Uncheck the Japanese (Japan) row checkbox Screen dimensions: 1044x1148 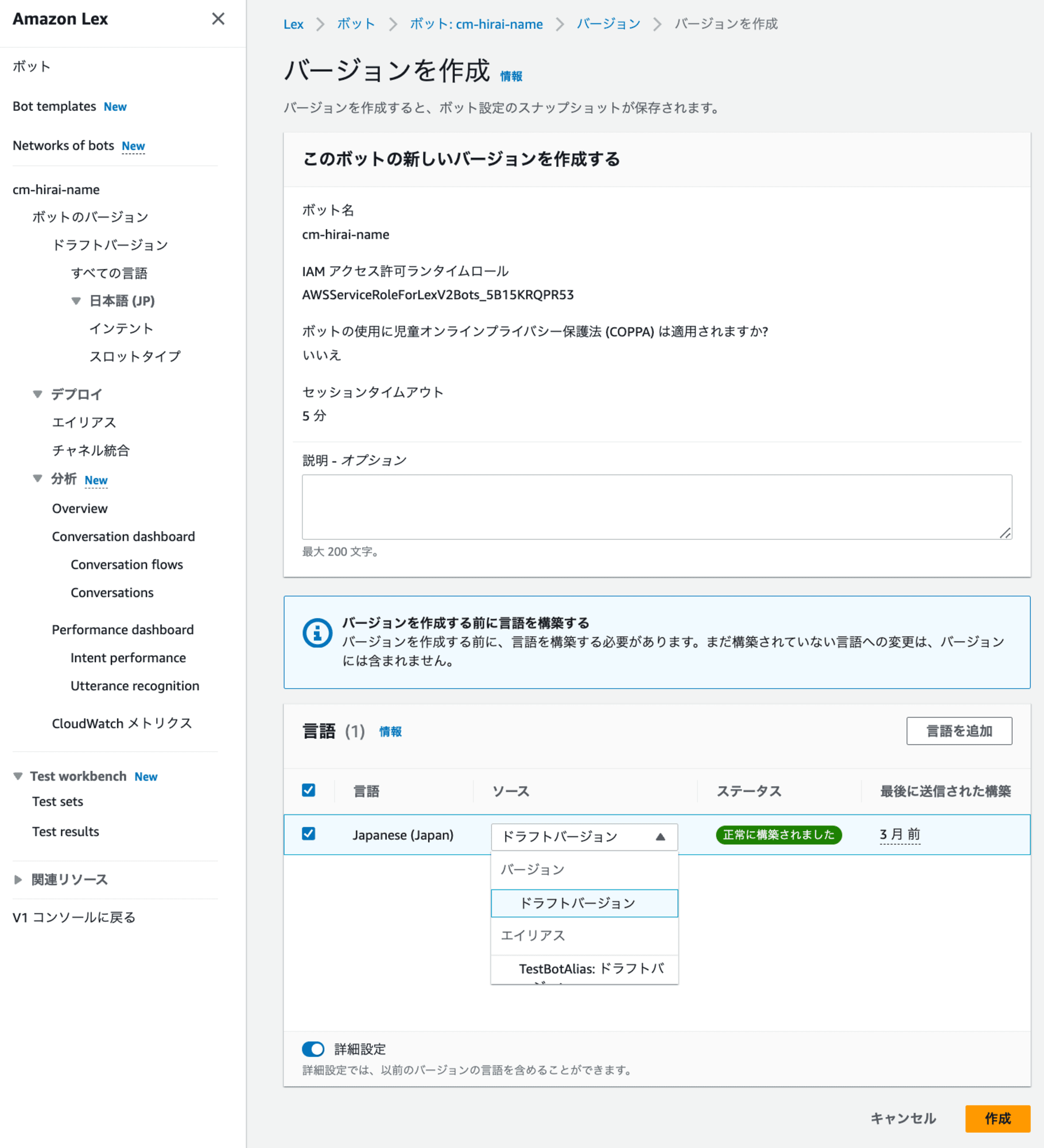(x=309, y=834)
